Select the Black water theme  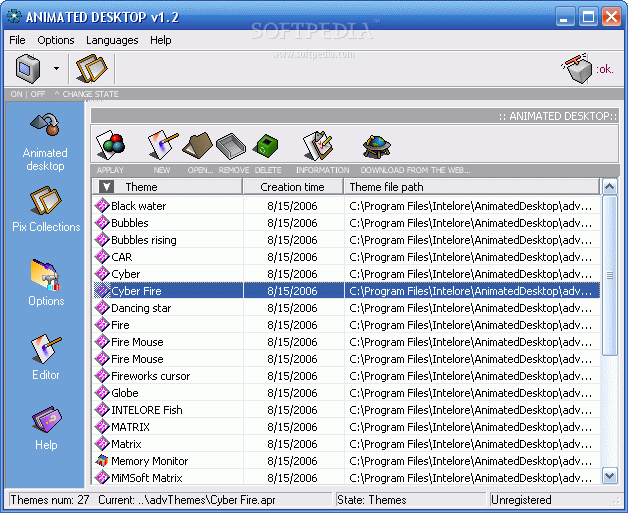pos(346,206)
